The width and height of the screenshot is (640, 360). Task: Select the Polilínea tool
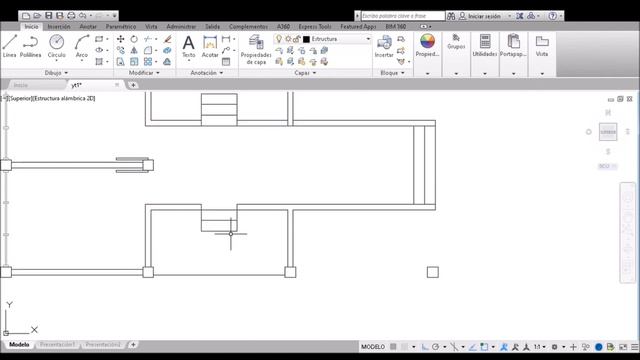click(31, 46)
